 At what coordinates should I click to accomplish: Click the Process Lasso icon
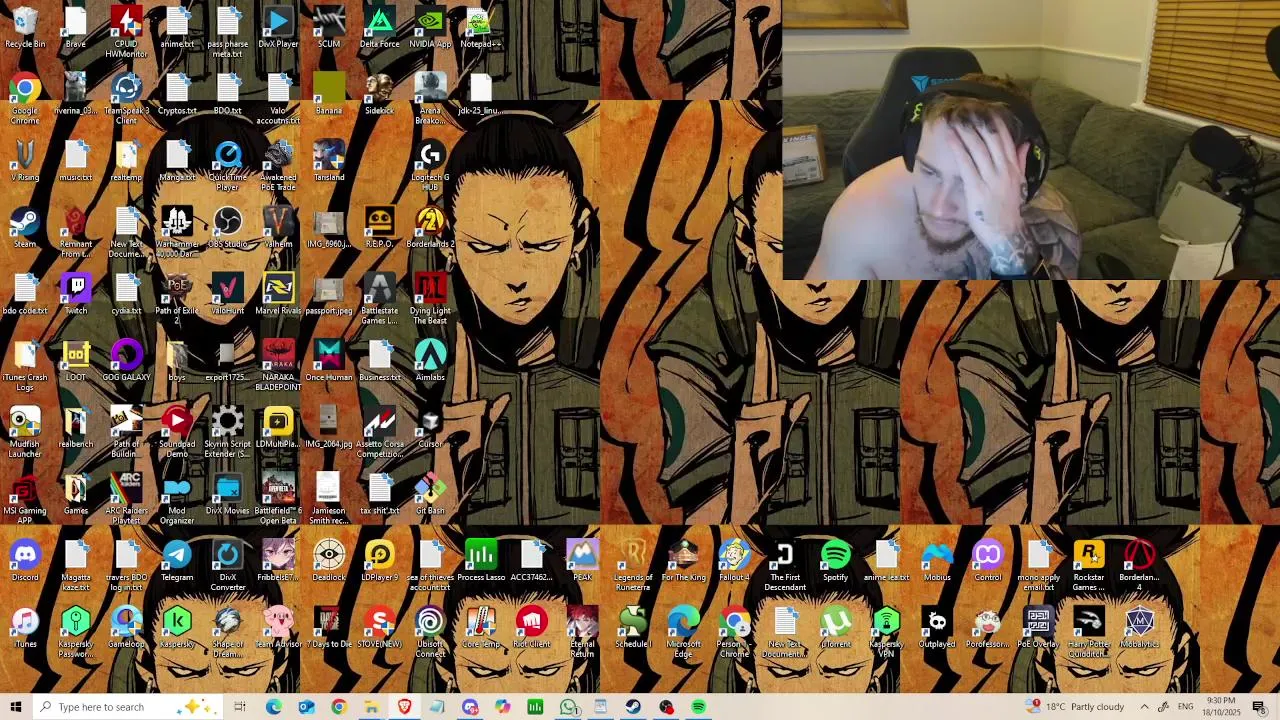[x=480, y=561]
